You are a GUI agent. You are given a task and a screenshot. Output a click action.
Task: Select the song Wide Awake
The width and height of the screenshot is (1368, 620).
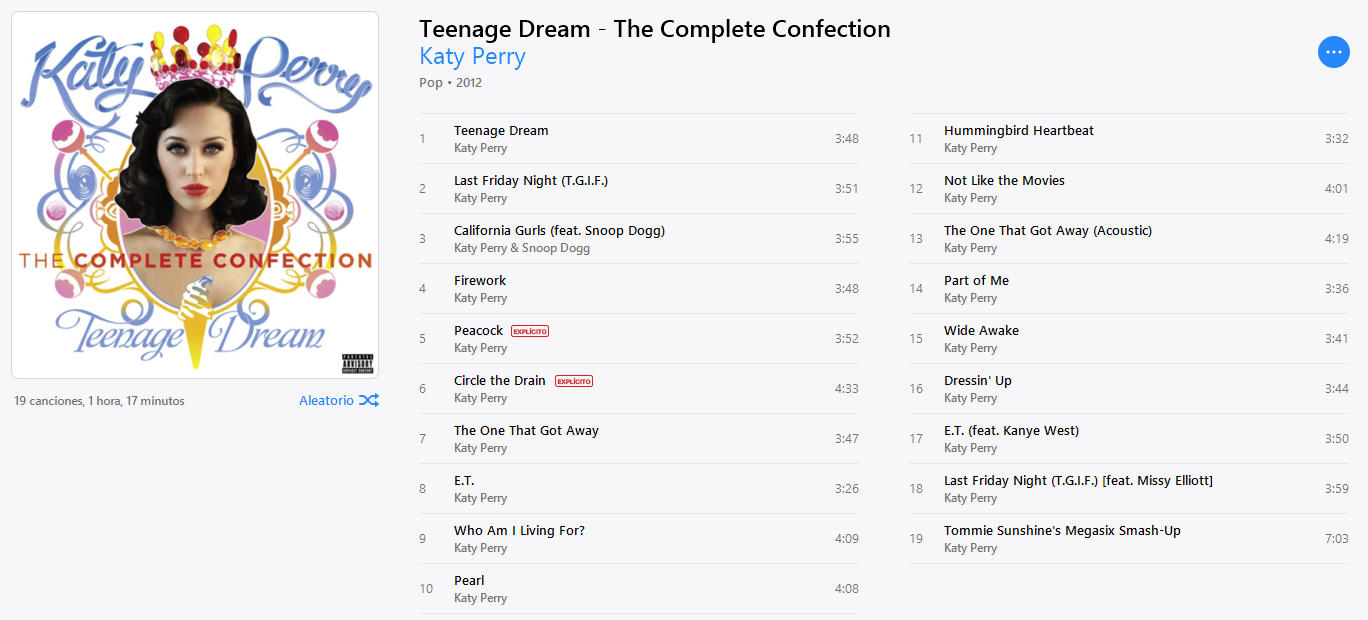pyautogui.click(x=1129, y=339)
